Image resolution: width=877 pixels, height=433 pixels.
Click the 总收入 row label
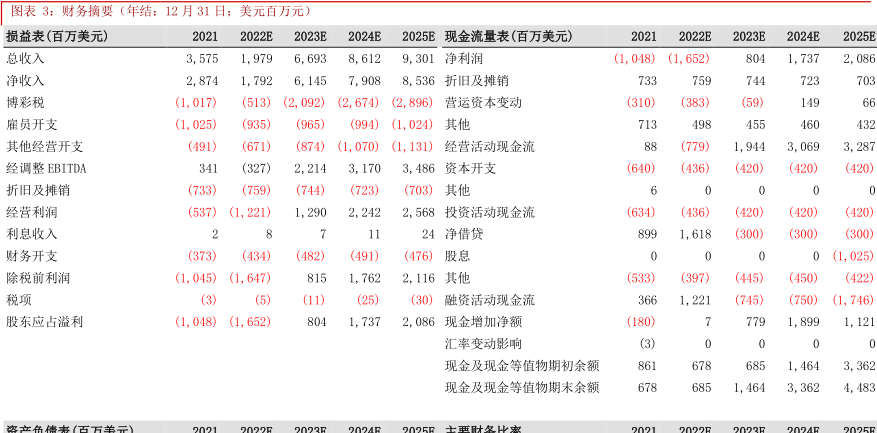click(25, 58)
